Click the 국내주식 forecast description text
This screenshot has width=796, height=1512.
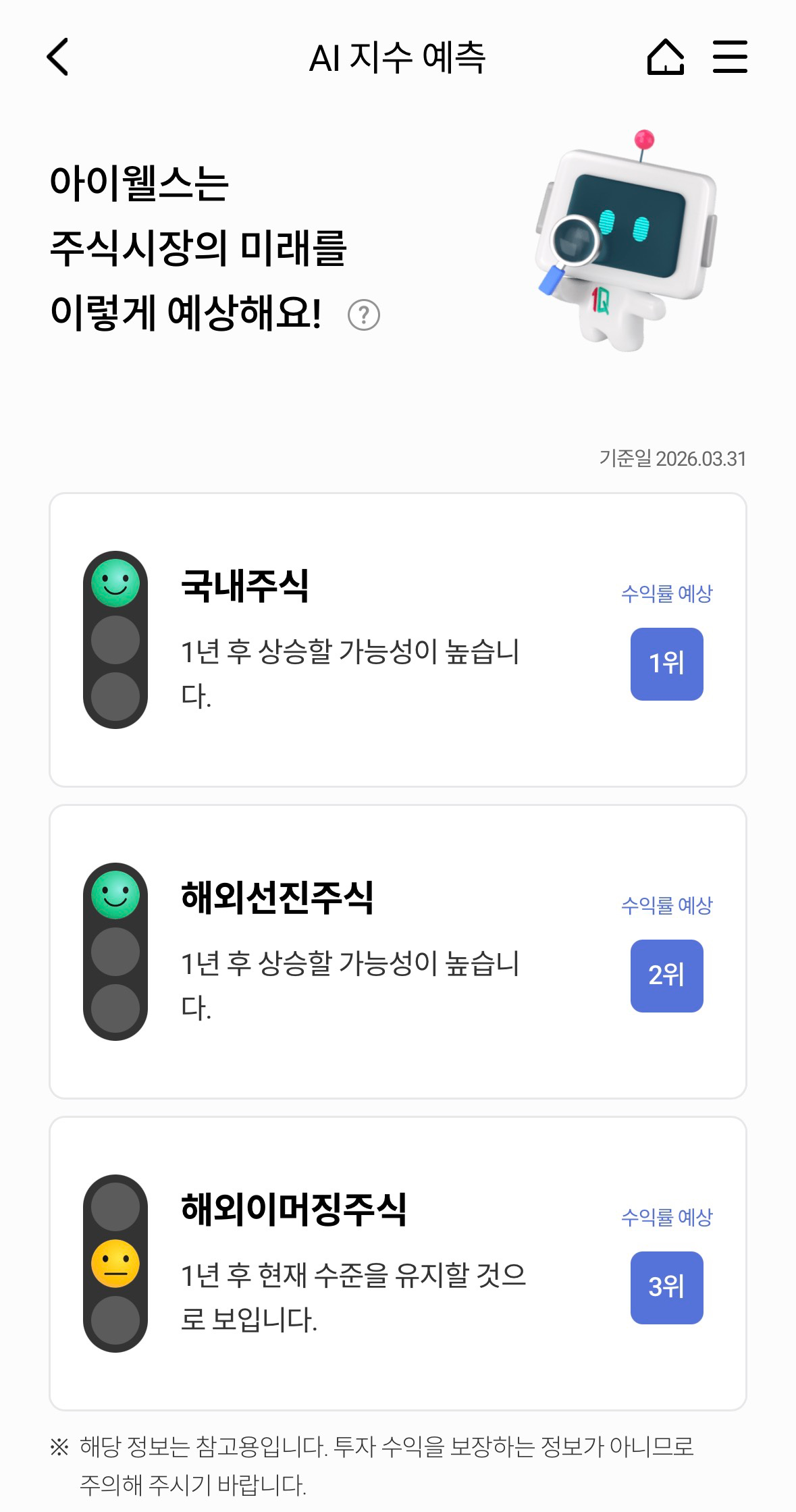(x=350, y=673)
